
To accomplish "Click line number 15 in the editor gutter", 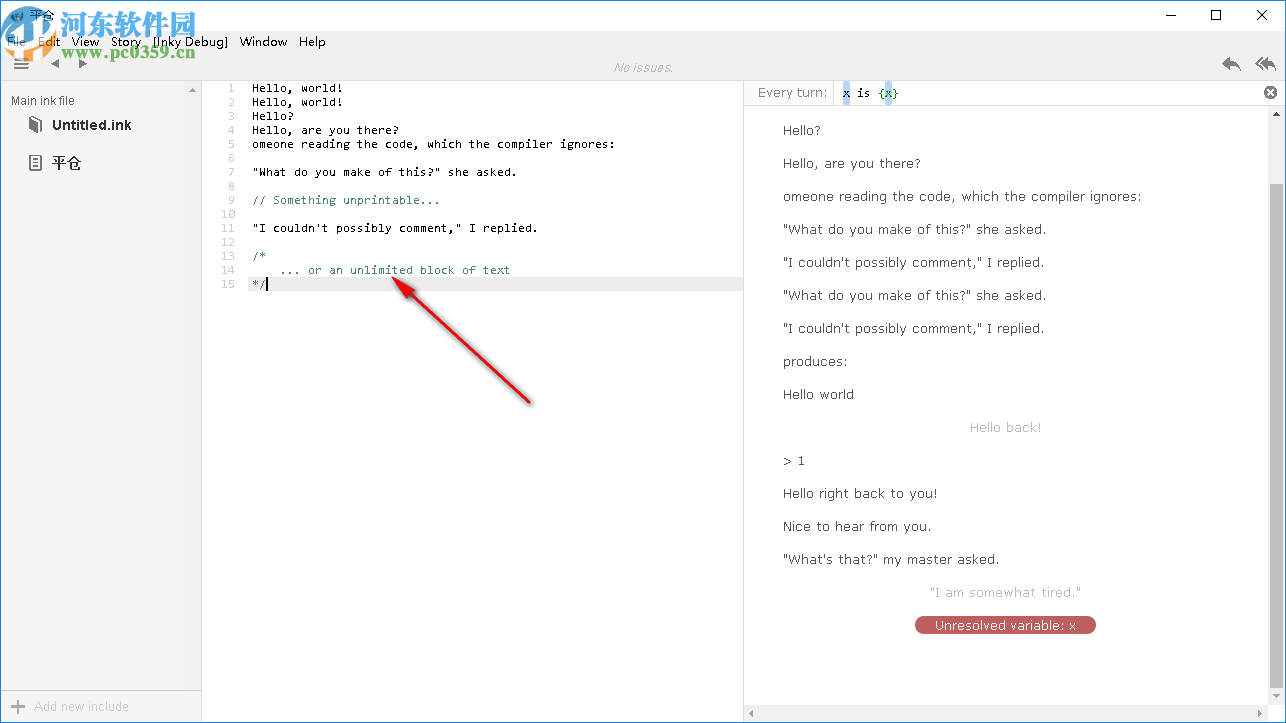I will point(229,284).
